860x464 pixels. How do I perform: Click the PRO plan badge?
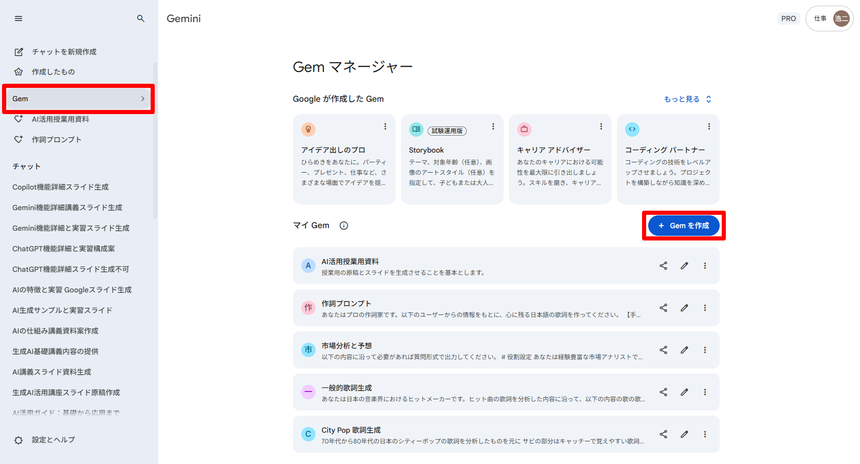(x=788, y=18)
